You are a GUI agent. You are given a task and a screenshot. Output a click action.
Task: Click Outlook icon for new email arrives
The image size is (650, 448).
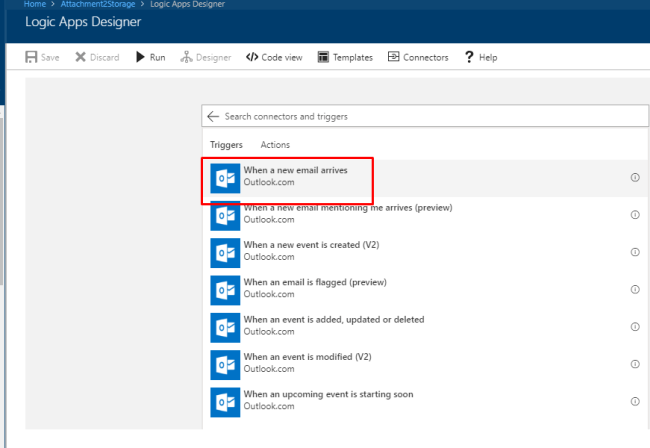[x=225, y=178]
